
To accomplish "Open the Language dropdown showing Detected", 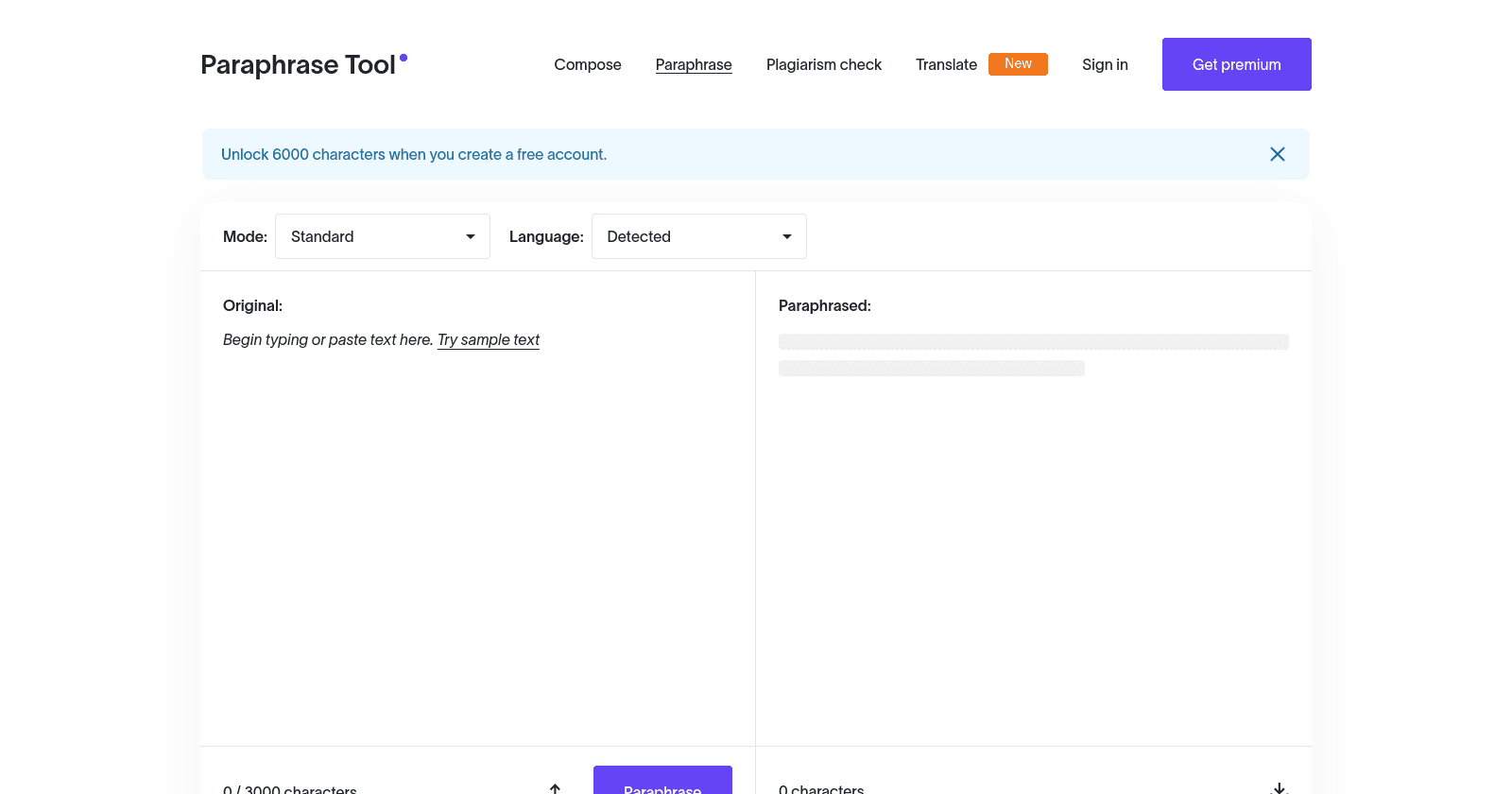I will pyautogui.click(x=699, y=236).
